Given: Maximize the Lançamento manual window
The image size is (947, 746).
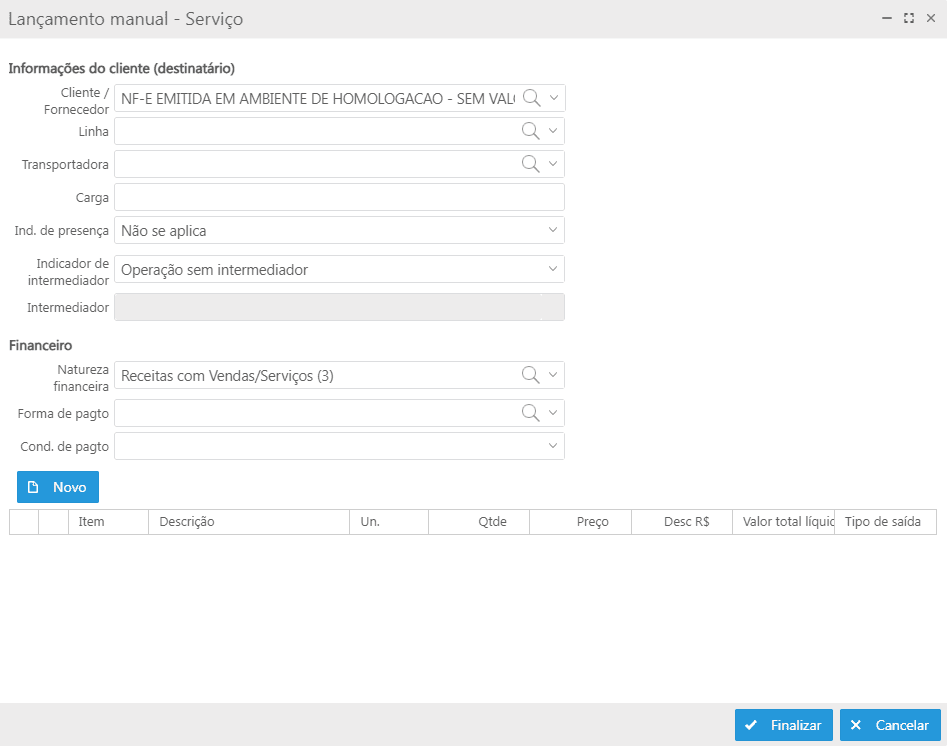Looking at the screenshot, I should [x=908, y=18].
